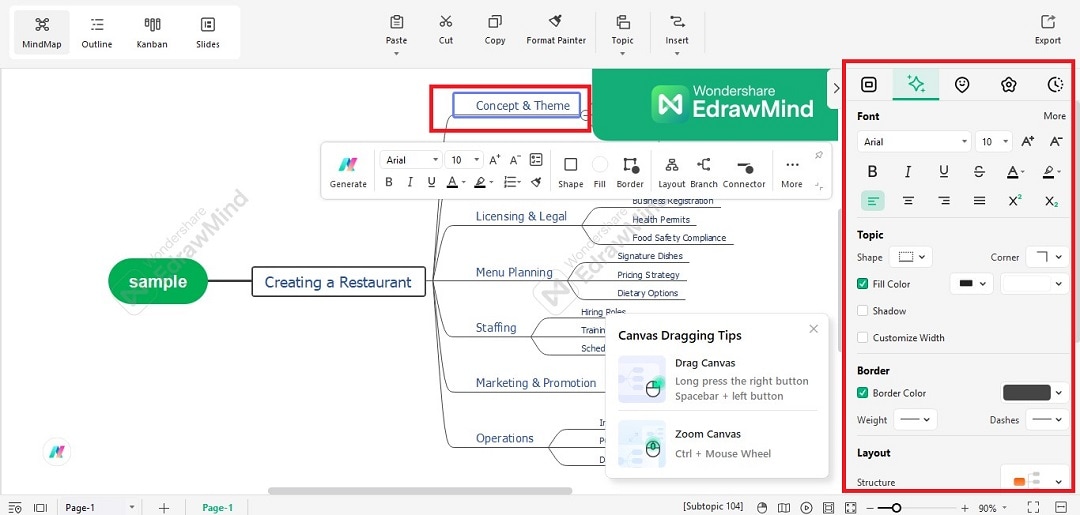Click More in floating toolbar
This screenshot has width=1080, height=515.
[792, 172]
